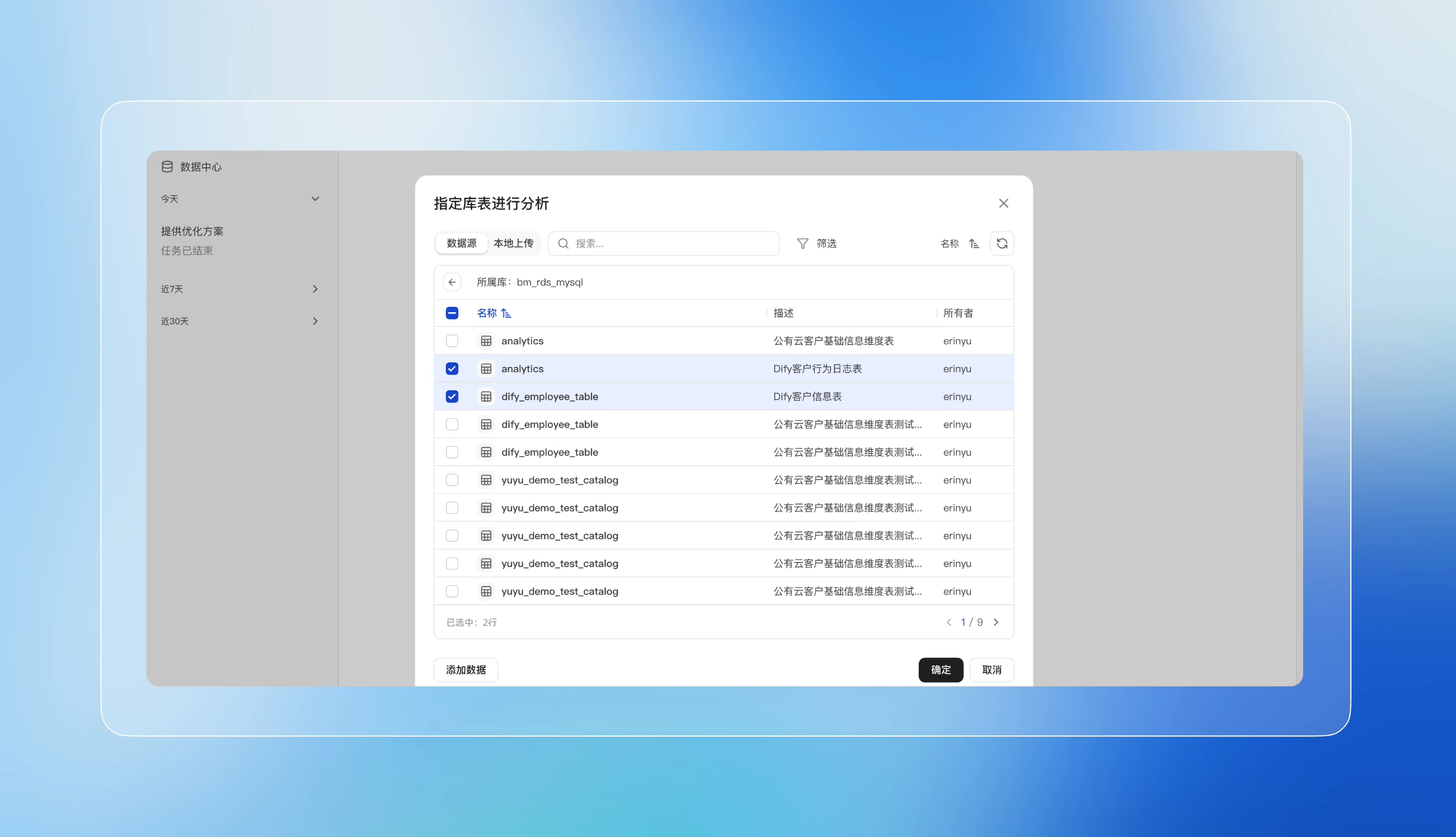Collapse the 今天 section in sidebar
This screenshot has height=837, width=1456.
tap(315, 199)
